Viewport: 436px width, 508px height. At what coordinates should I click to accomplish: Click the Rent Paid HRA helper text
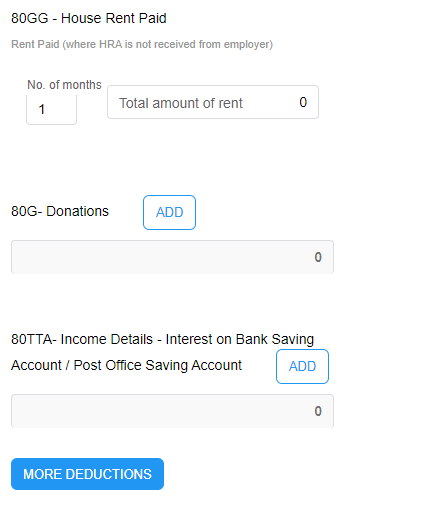(x=142, y=44)
